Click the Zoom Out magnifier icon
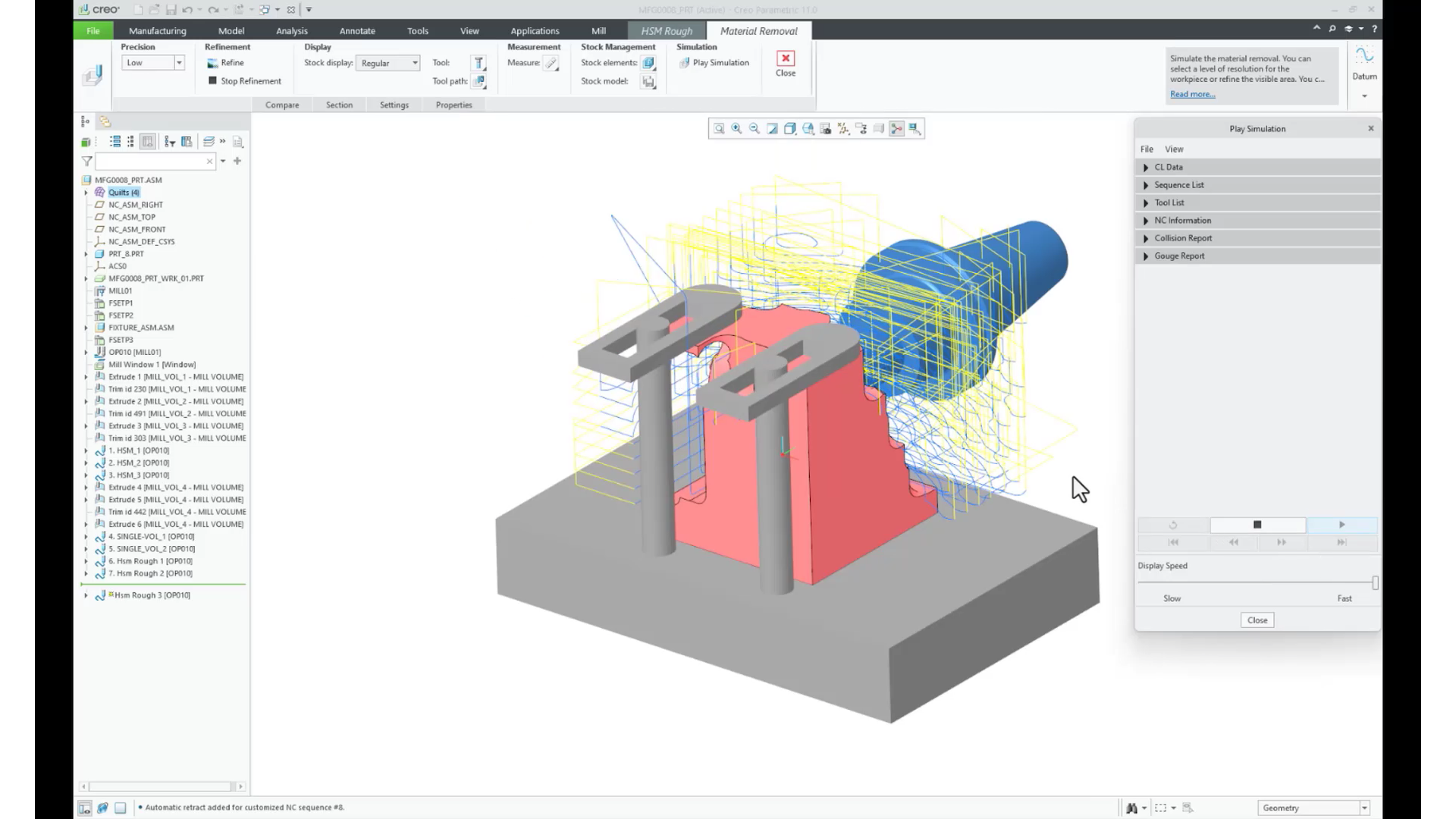Screen dimensions: 1456x819 [755, 129]
